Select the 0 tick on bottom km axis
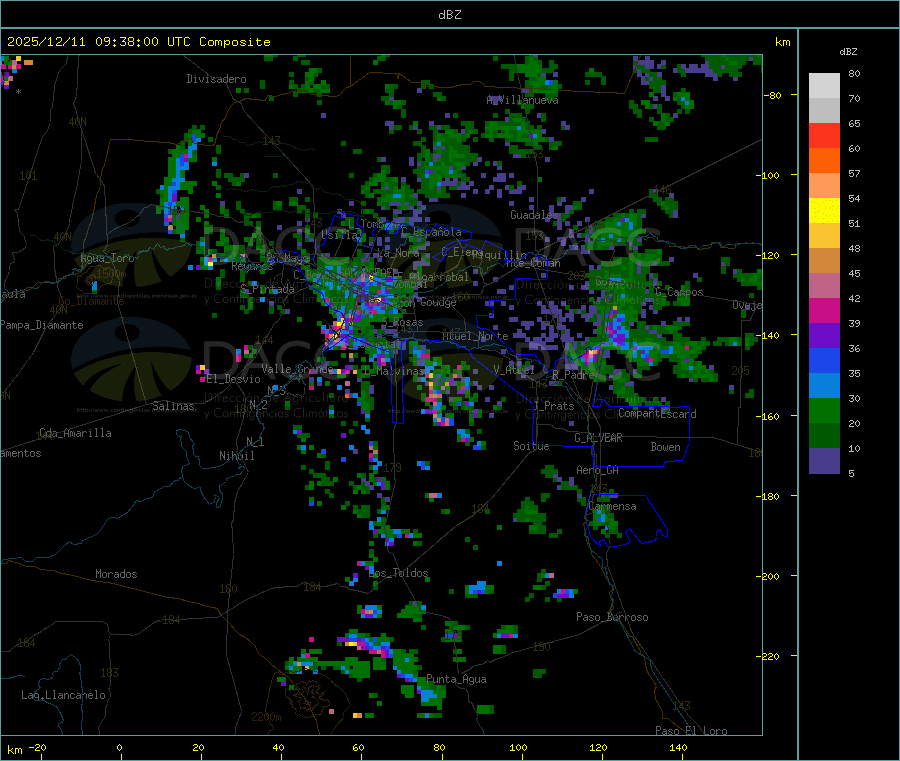Image resolution: width=900 pixels, height=761 pixels. point(119,747)
